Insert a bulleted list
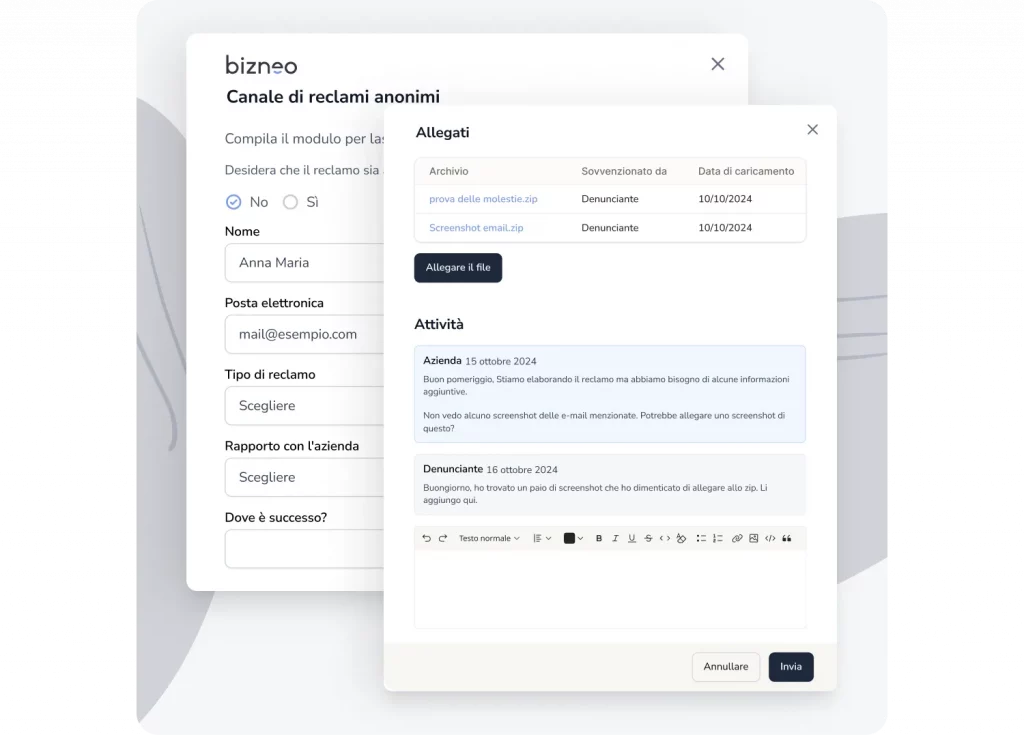The image size is (1024, 735). 701,538
